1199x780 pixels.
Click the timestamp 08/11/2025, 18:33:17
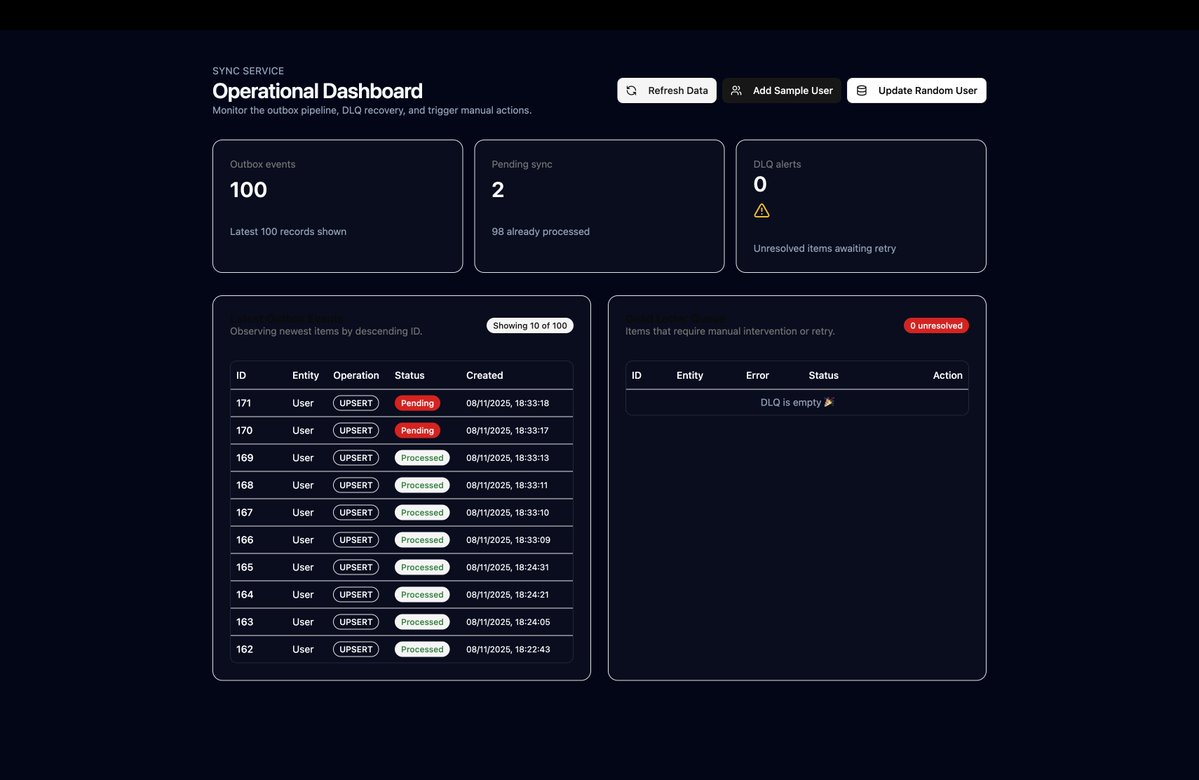(x=508, y=431)
